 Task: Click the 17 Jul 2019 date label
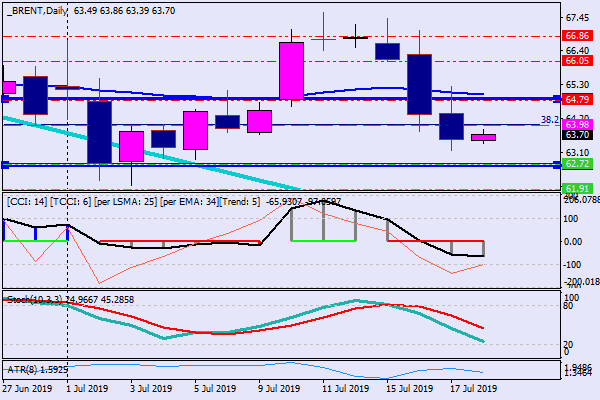point(470,389)
